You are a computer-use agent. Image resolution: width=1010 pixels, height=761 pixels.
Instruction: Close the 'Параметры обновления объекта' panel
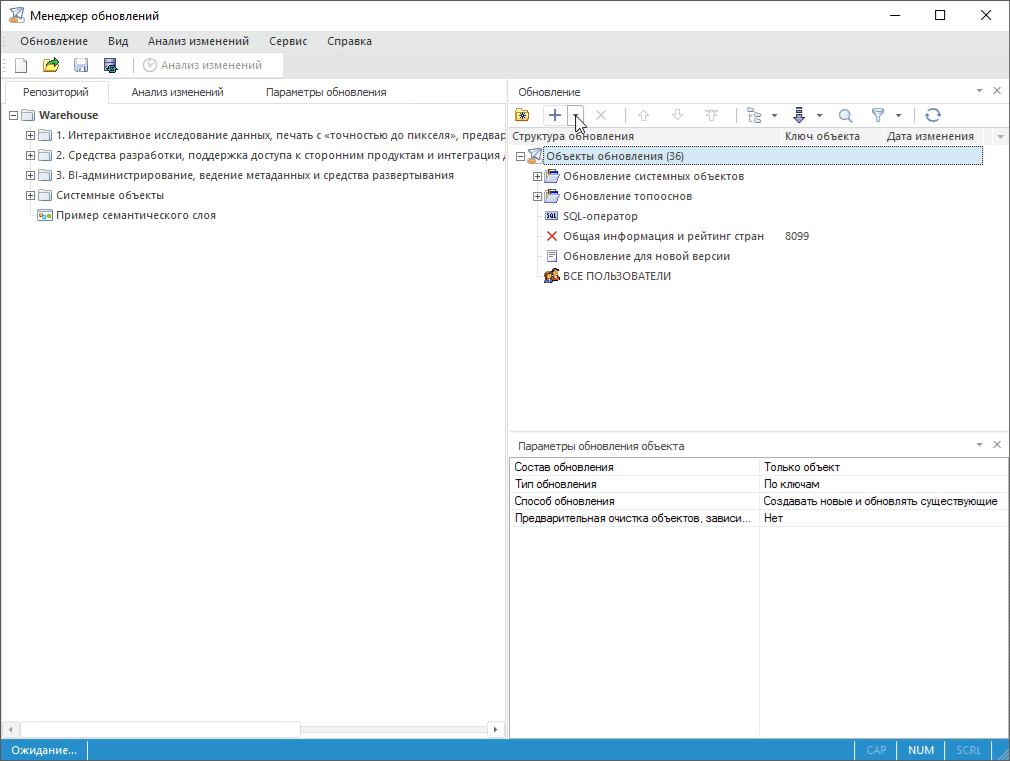click(996, 445)
